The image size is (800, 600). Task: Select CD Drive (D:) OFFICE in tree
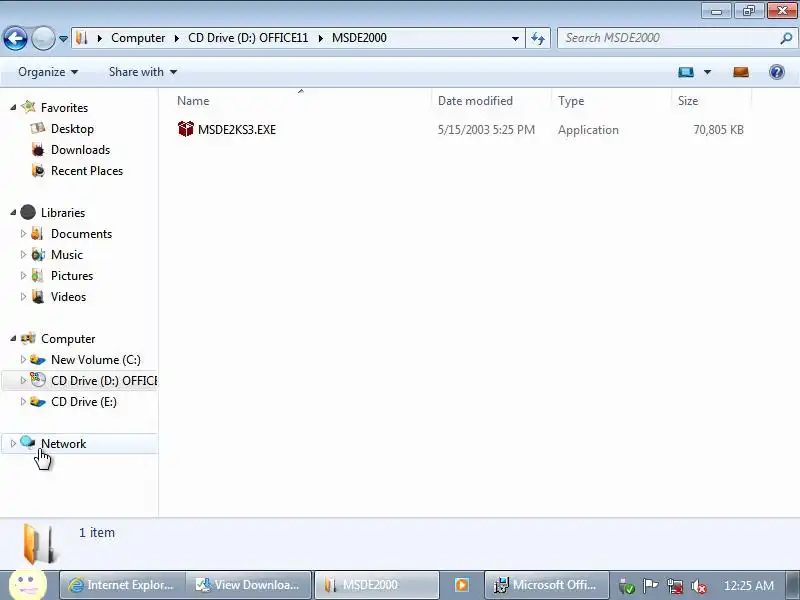pos(104,381)
